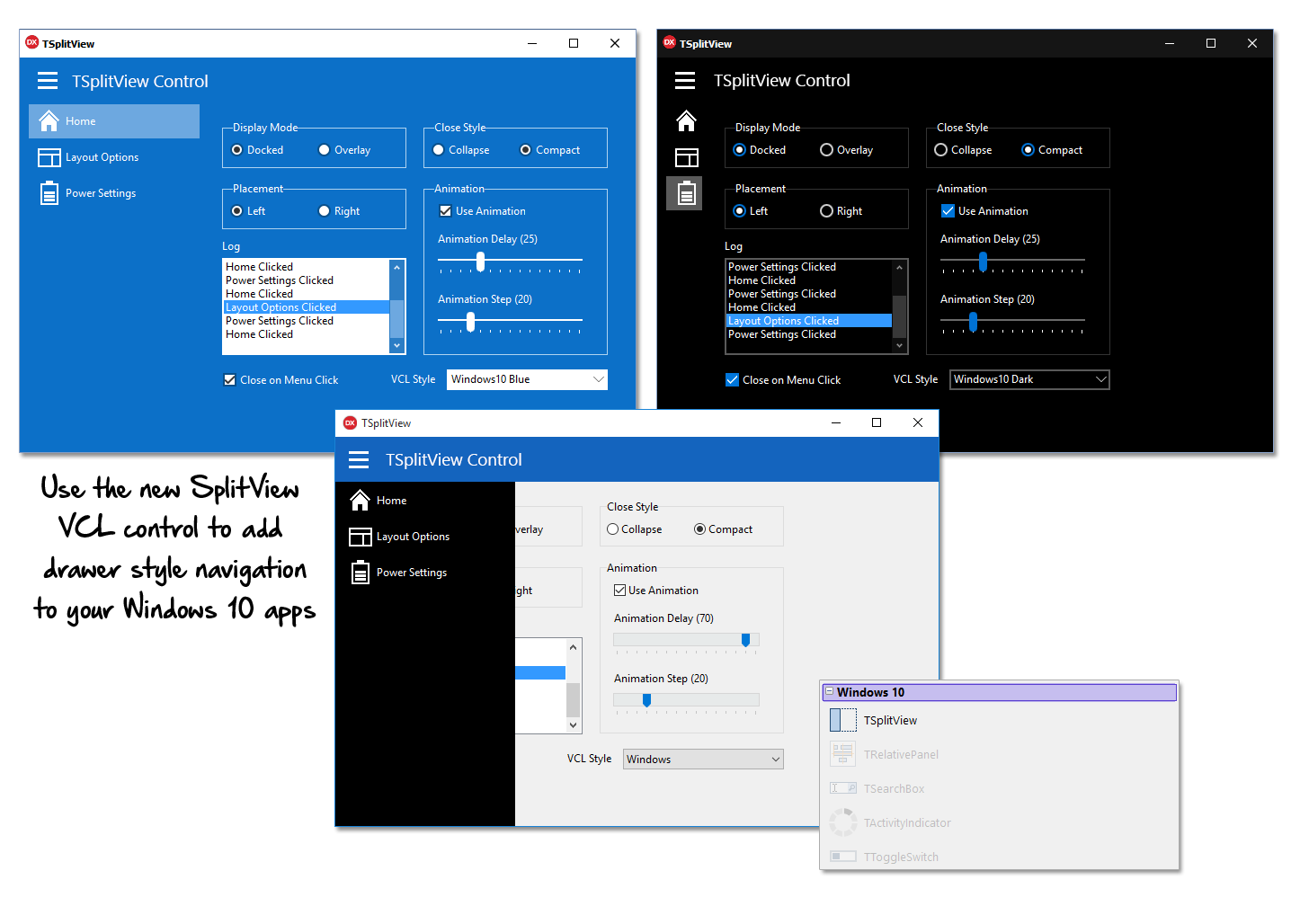This screenshot has height=924, width=1300.
Task: Select Right placement radio in dark window
Action: click(827, 211)
